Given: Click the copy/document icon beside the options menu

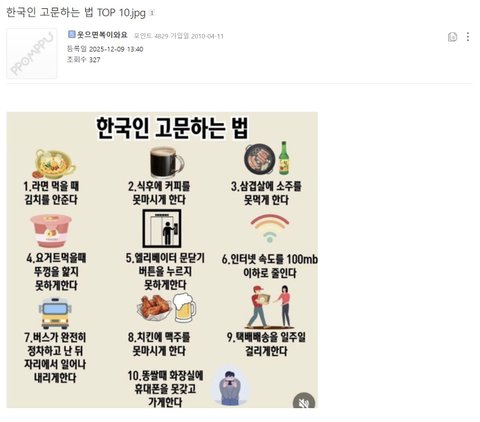Looking at the screenshot, I should tap(452, 37).
